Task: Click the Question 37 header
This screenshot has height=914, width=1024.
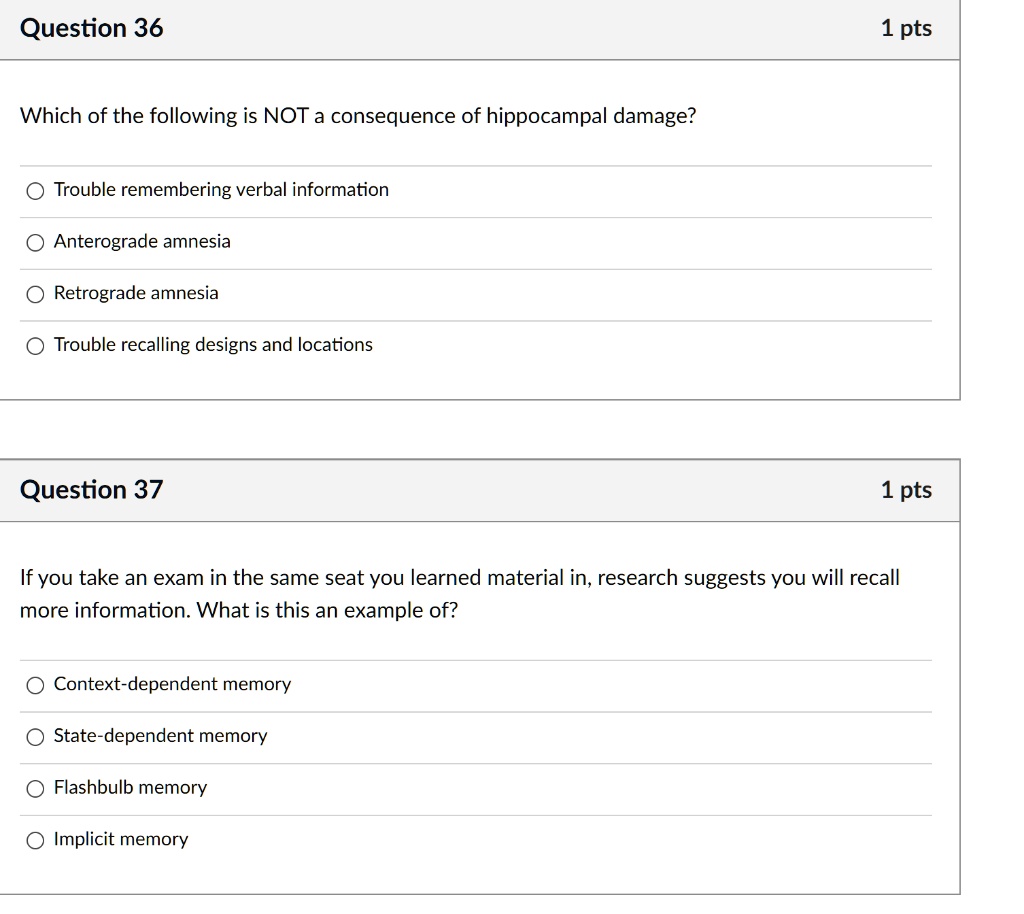Action: click(91, 490)
